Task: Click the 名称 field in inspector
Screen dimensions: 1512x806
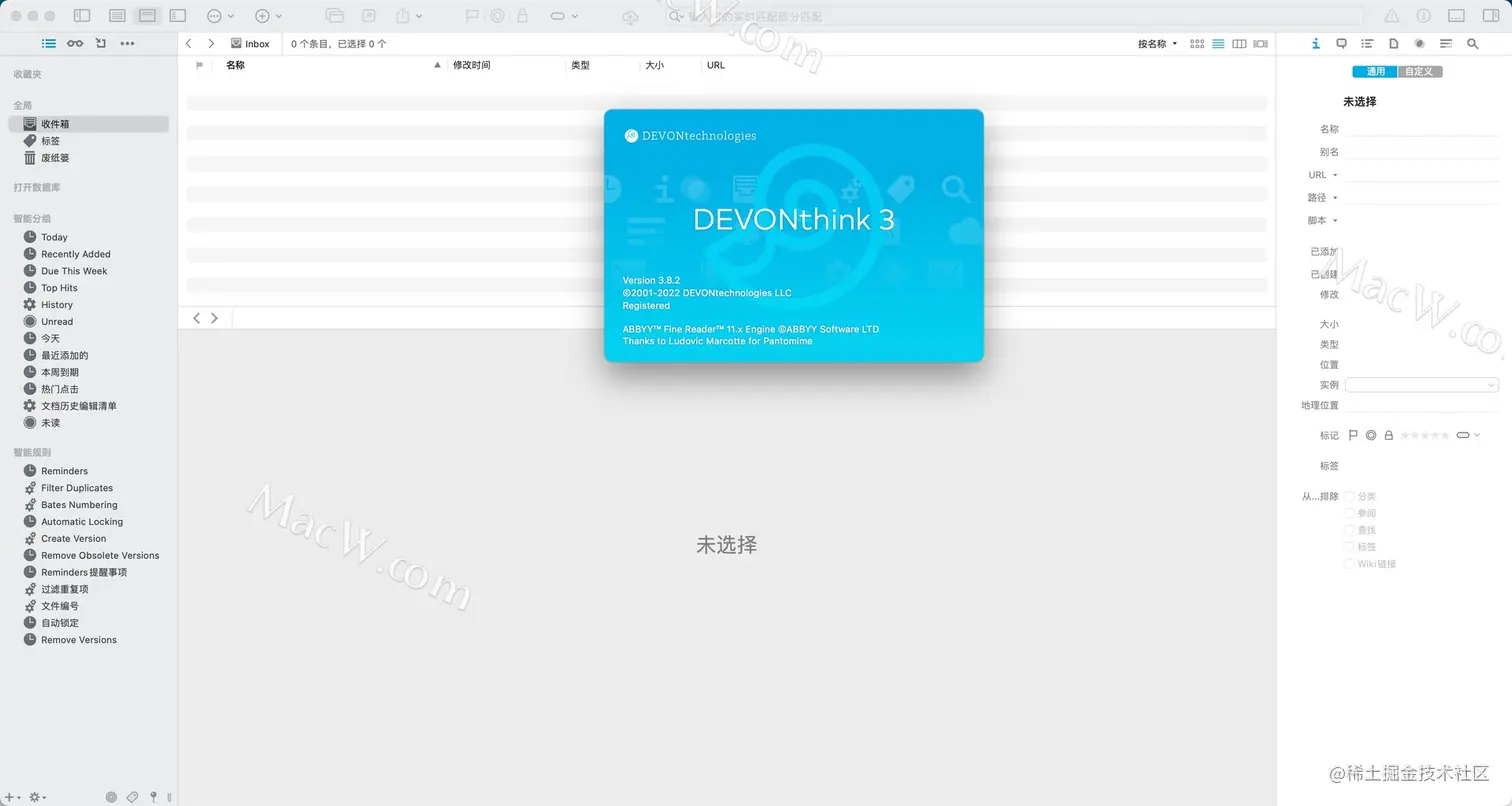Action: [x=1422, y=129]
